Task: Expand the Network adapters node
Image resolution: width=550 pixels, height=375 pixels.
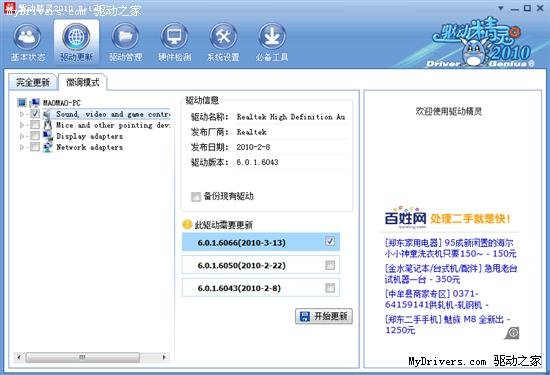Action: click(22, 147)
